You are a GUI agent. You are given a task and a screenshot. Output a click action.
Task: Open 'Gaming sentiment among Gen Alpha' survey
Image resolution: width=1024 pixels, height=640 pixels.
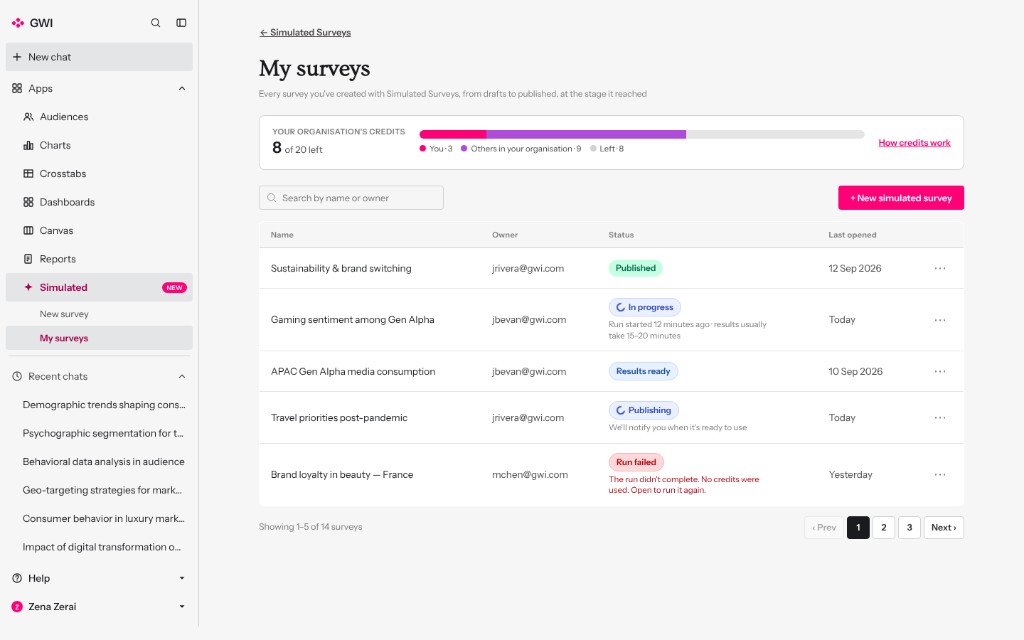[353, 320]
